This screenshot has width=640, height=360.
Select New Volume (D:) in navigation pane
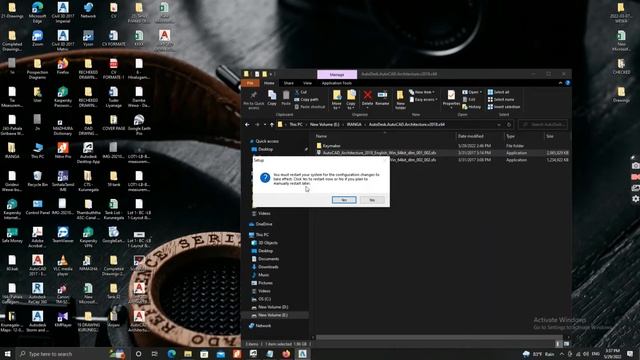point(273,307)
